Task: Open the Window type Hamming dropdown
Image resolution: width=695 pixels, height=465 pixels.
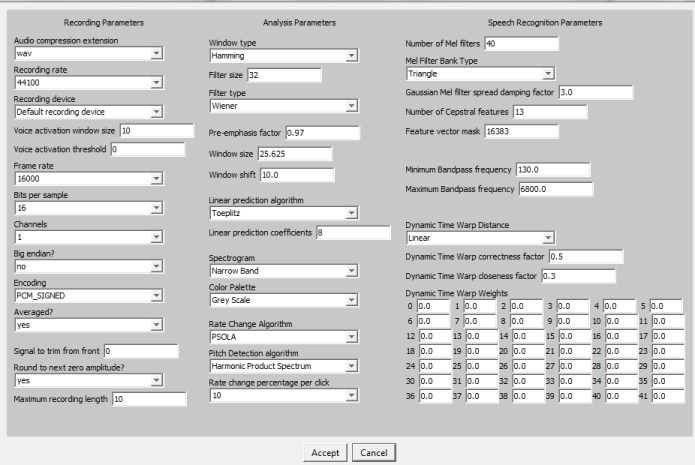Action: (283, 57)
